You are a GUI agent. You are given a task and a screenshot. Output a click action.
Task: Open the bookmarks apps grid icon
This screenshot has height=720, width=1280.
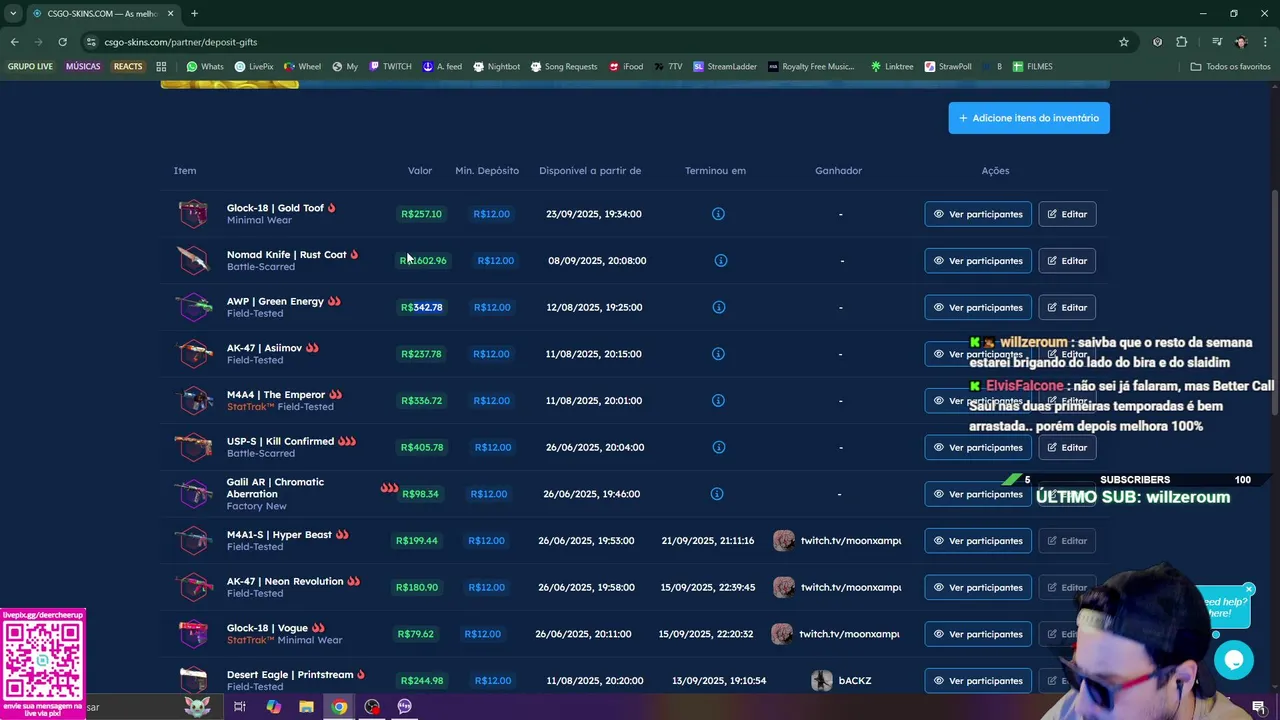tap(161, 67)
